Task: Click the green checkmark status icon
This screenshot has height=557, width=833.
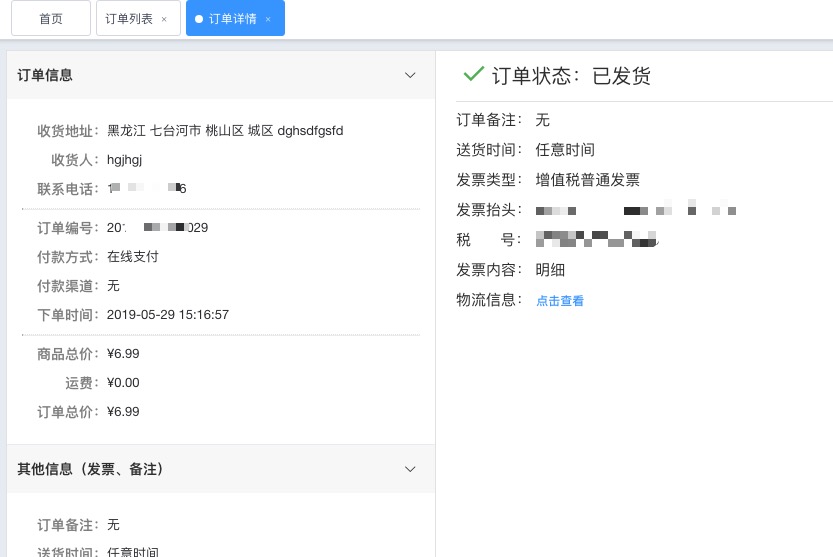Action: (x=473, y=75)
